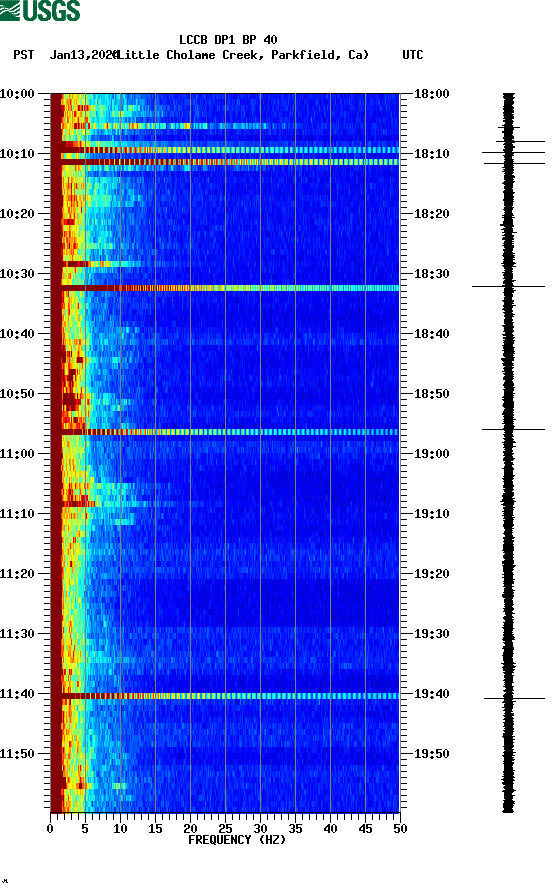The image size is (552, 892).
Task: Click the 18:30 UTC time label
Action: (432, 274)
